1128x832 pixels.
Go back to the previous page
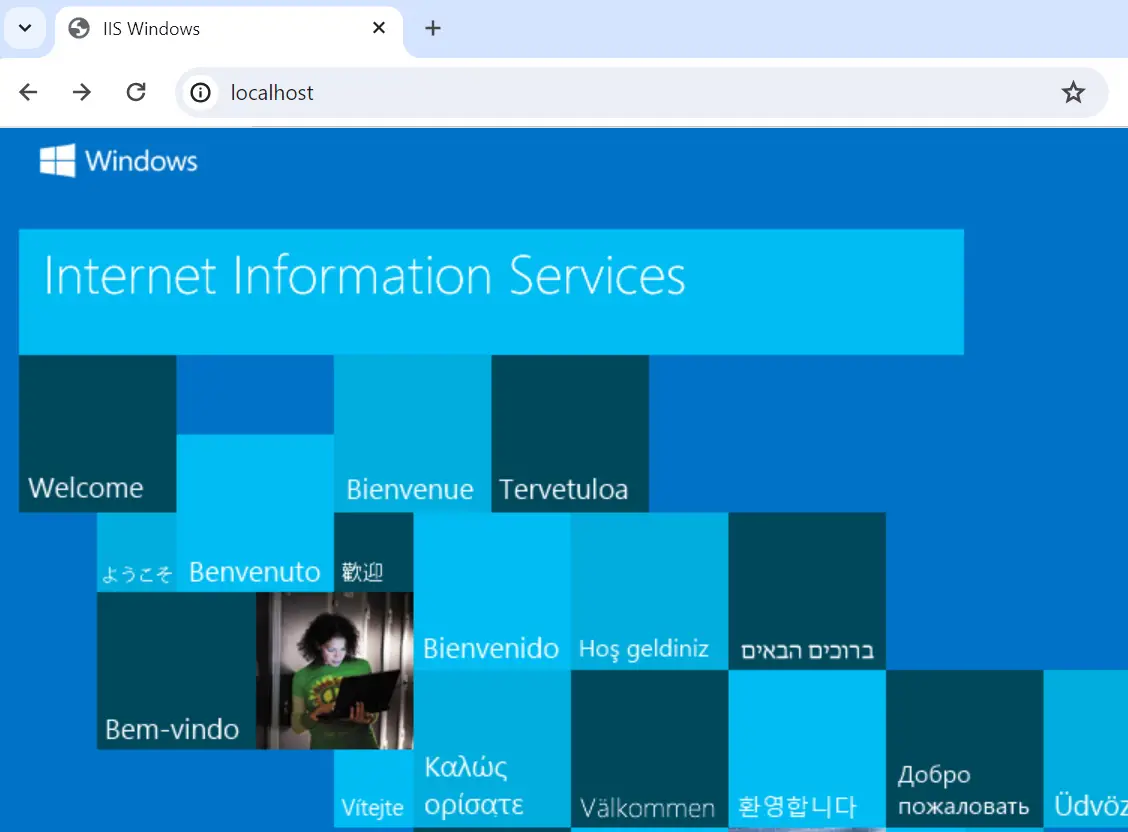(28, 92)
